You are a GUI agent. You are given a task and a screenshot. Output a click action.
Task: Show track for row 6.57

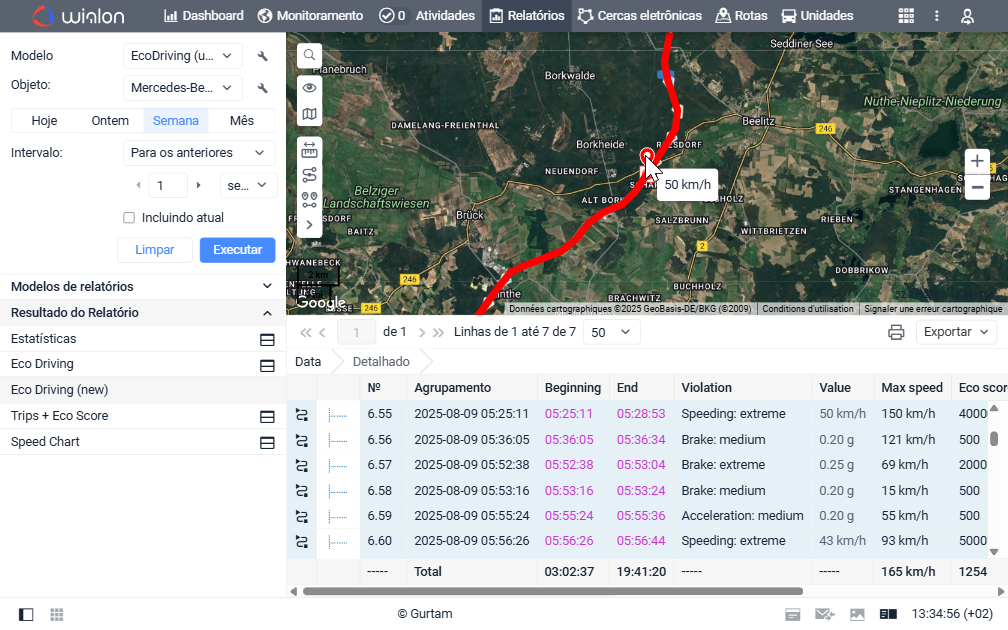(x=302, y=465)
